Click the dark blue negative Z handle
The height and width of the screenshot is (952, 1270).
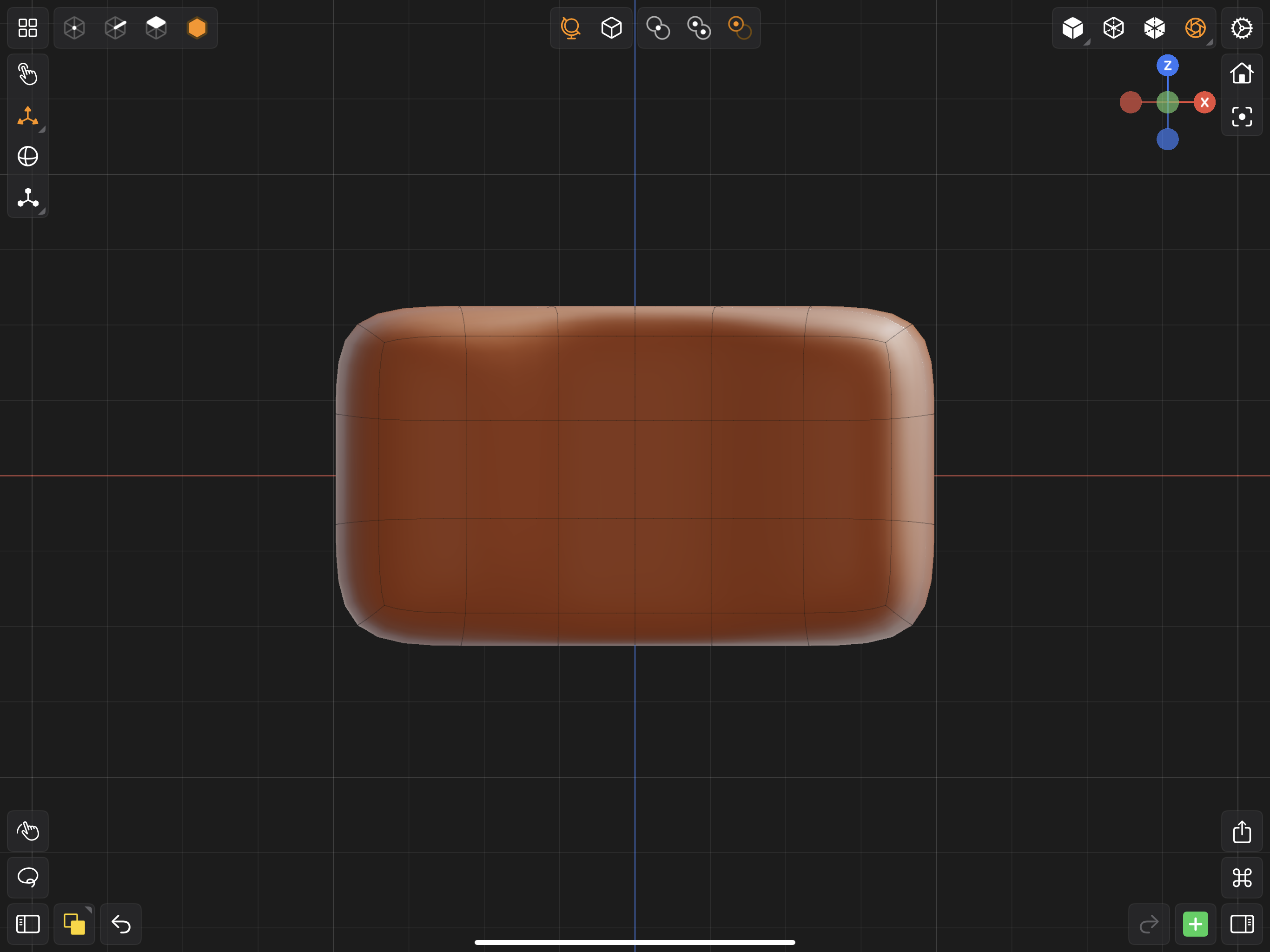tap(1167, 139)
